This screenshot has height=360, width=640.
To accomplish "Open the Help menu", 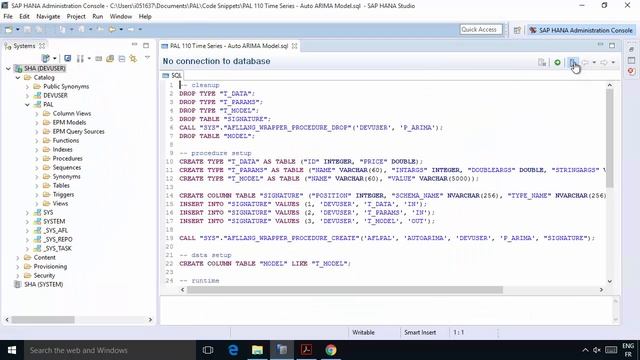I will (145, 16).
